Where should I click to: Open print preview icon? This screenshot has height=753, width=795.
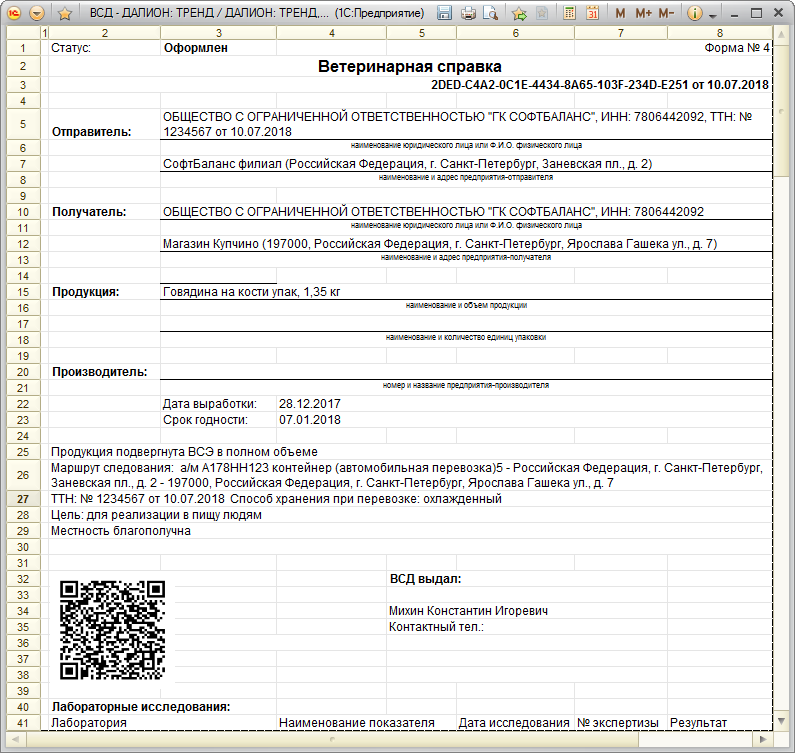tap(491, 13)
